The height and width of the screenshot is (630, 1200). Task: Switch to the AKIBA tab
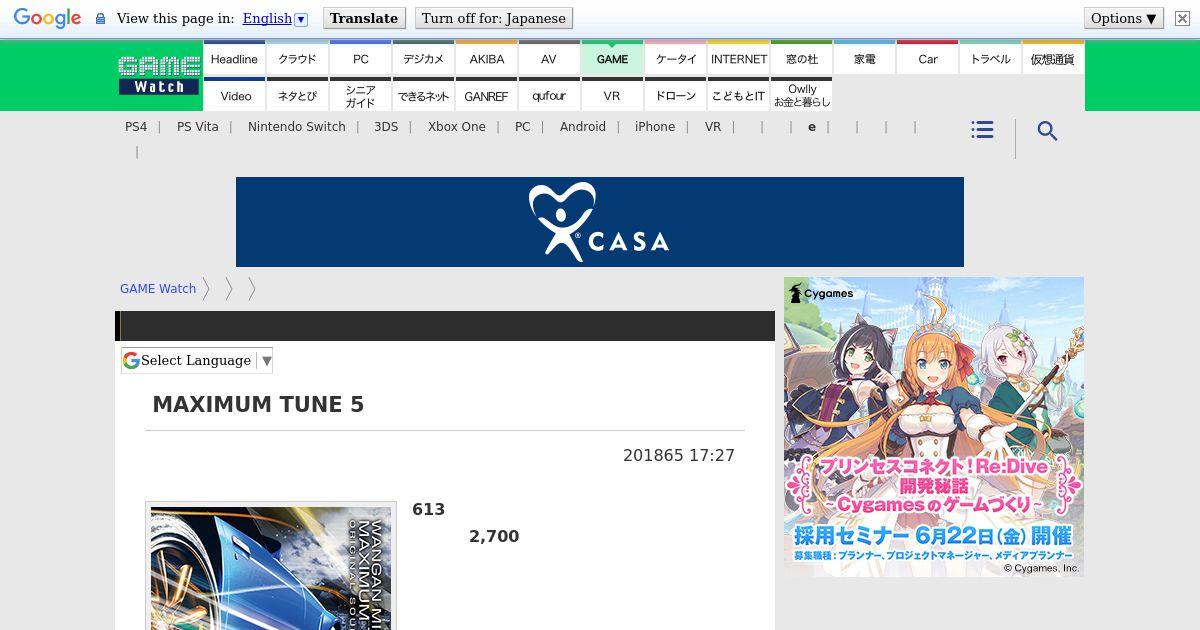487,59
